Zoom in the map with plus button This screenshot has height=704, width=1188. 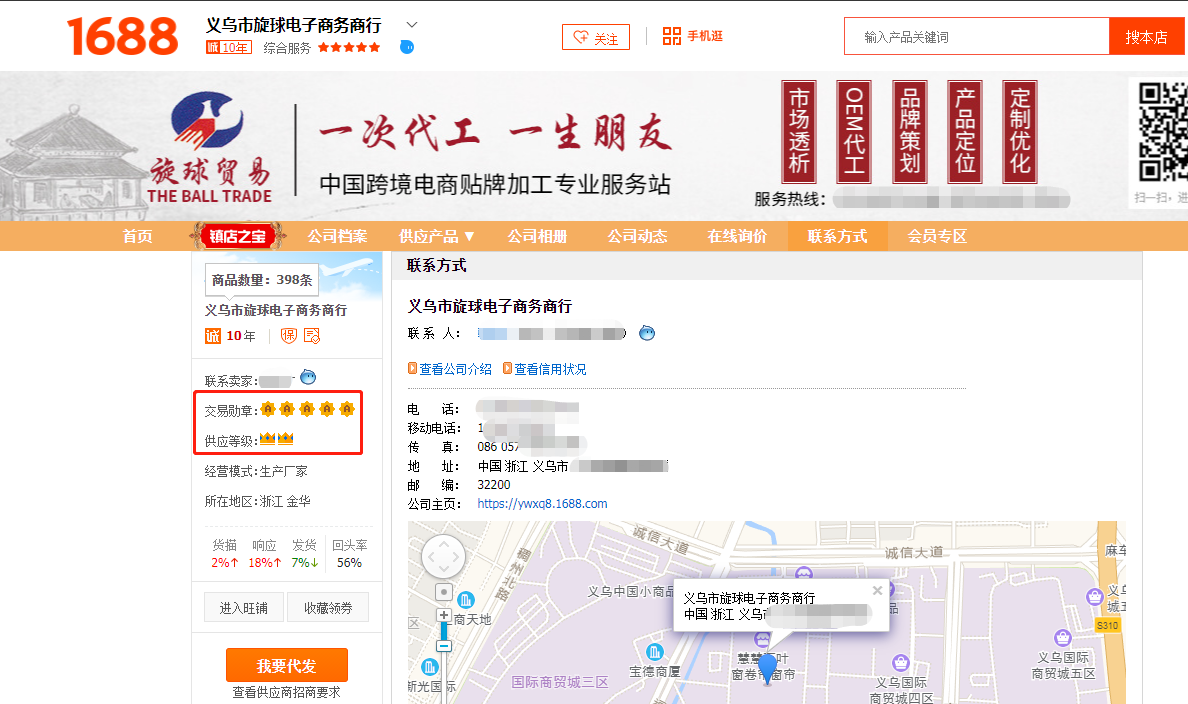(444, 615)
